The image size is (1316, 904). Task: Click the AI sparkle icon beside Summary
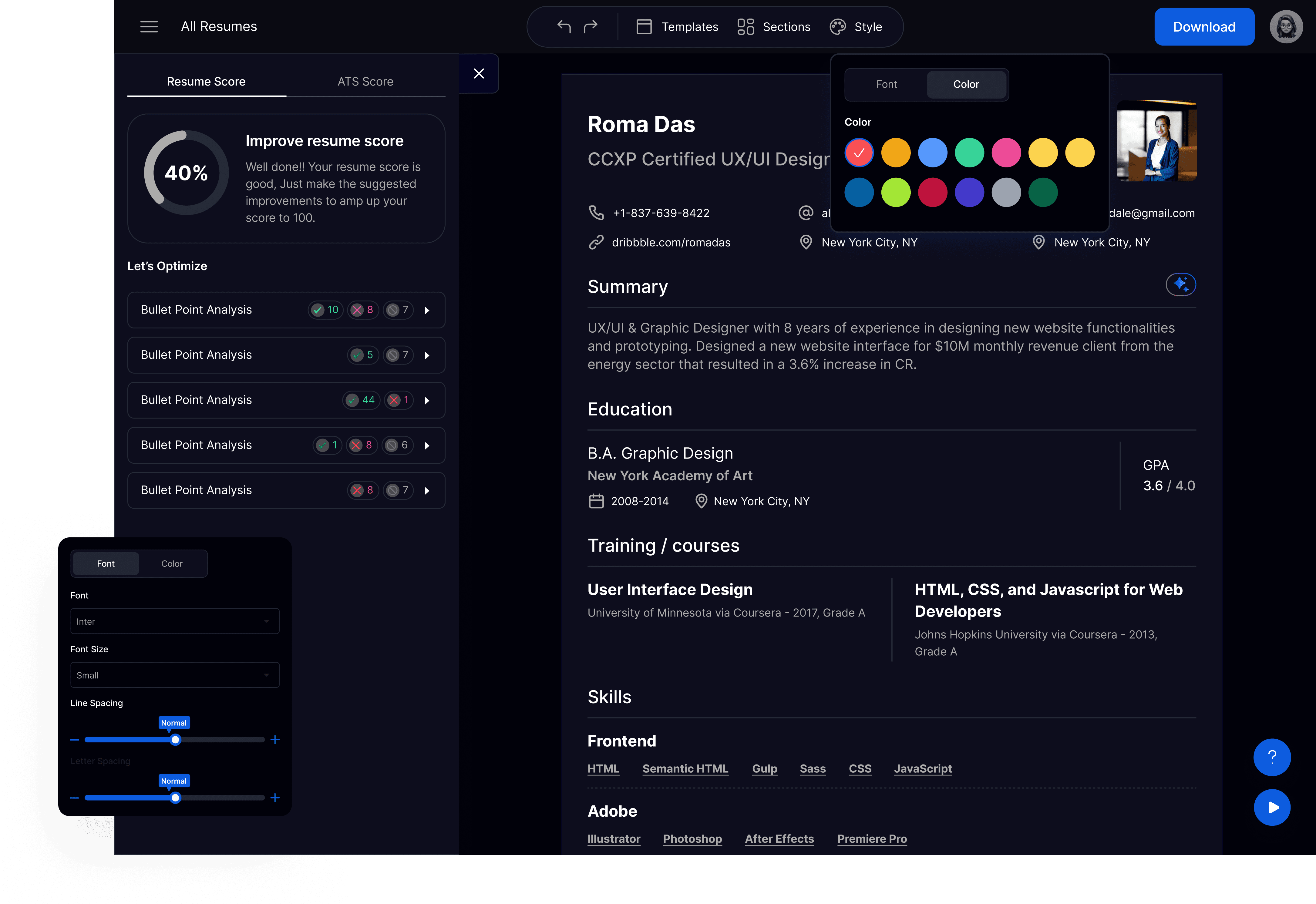point(1181,284)
